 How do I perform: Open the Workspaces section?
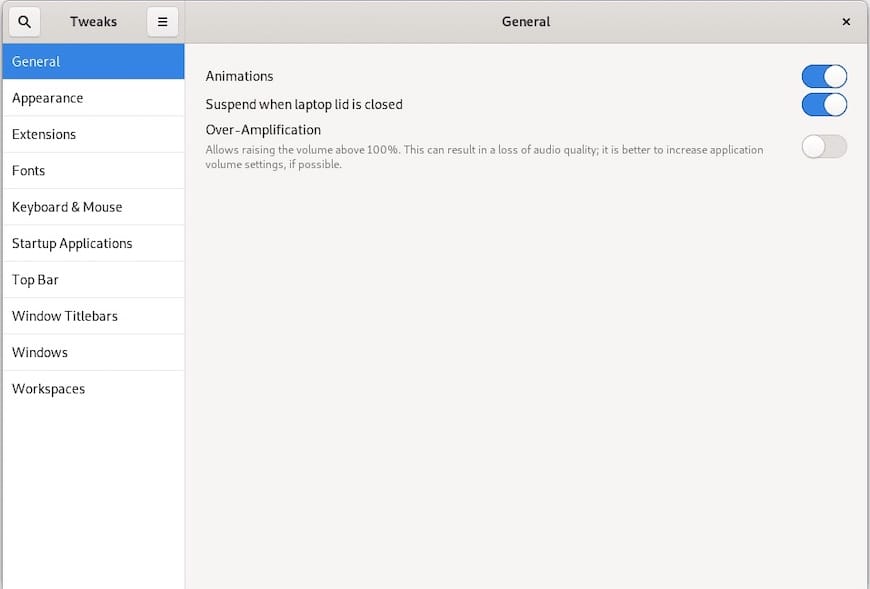[x=93, y=389]
